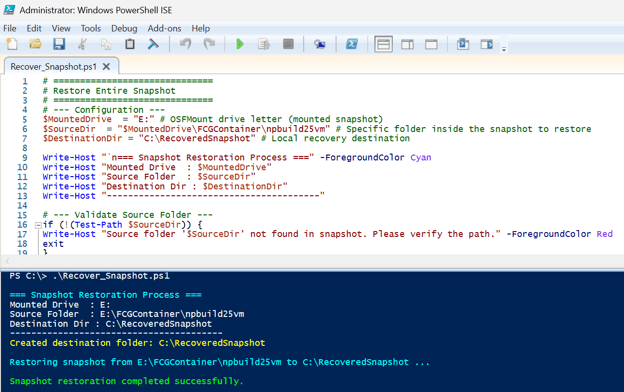
Task: Click line number 14 in the gutter
Action: tap(22, 205)
